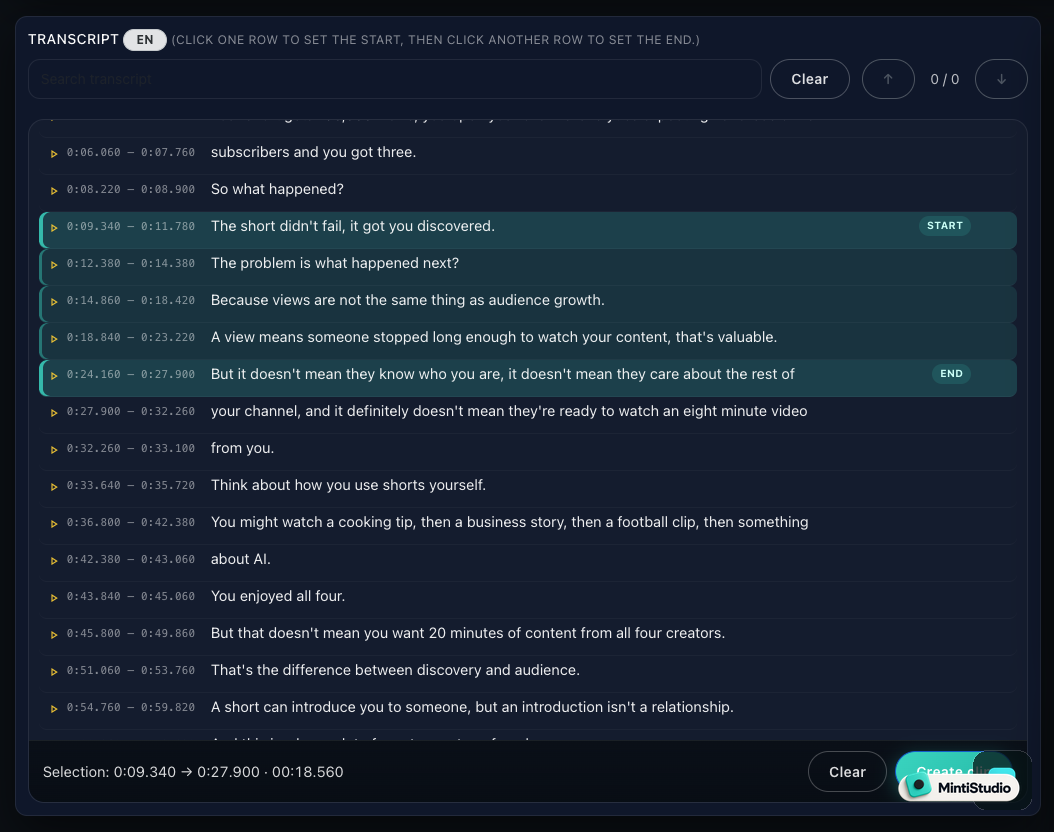Click timestamp 0:33.640 – 0:35.720
This screenshot has width=1054, height=832.
130,485
